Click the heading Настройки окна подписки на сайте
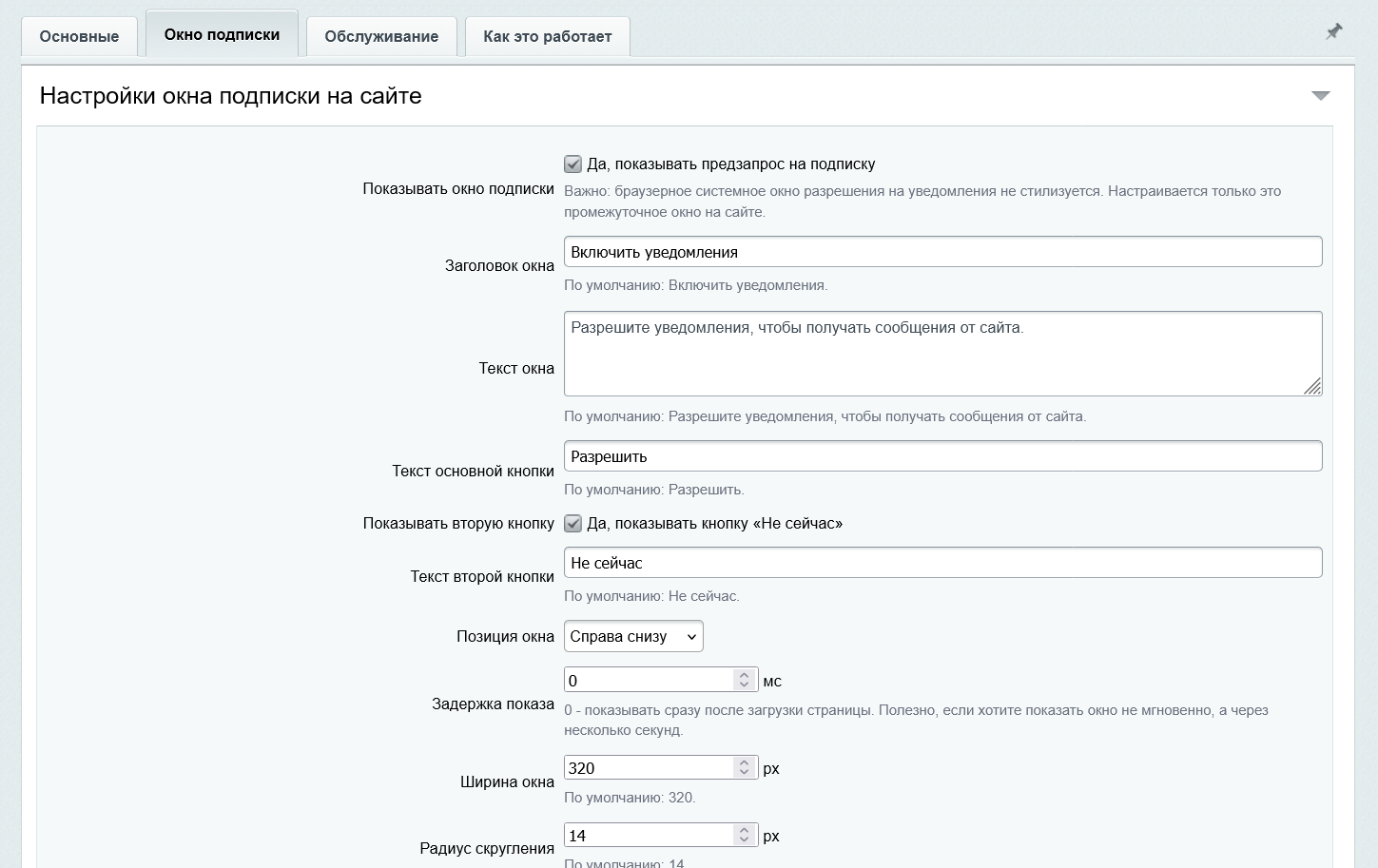The image size is (1378, 868). tap(231, 96)
